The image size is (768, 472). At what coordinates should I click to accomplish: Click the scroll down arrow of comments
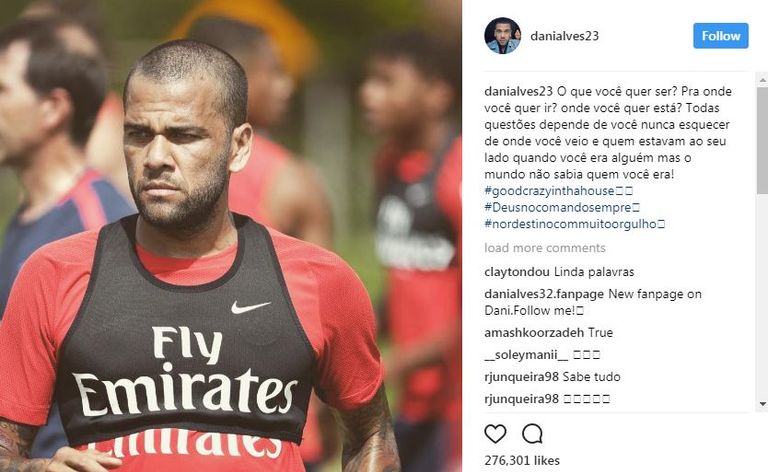763,404
